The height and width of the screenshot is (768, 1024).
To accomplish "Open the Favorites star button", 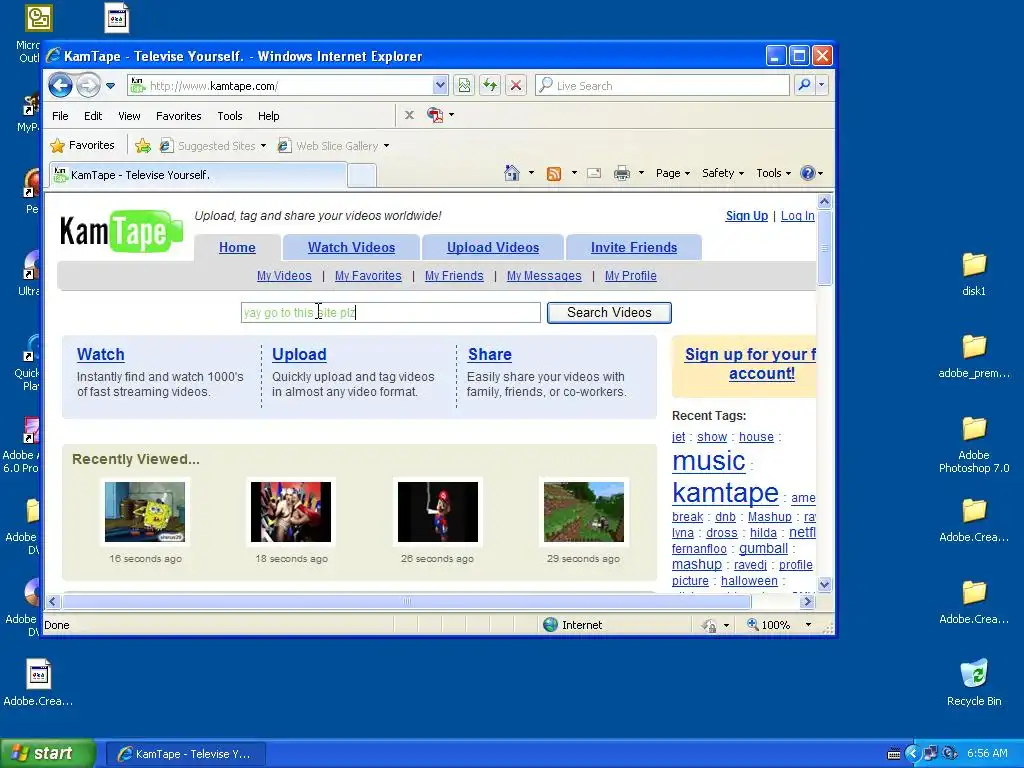I will coord(83,145).
